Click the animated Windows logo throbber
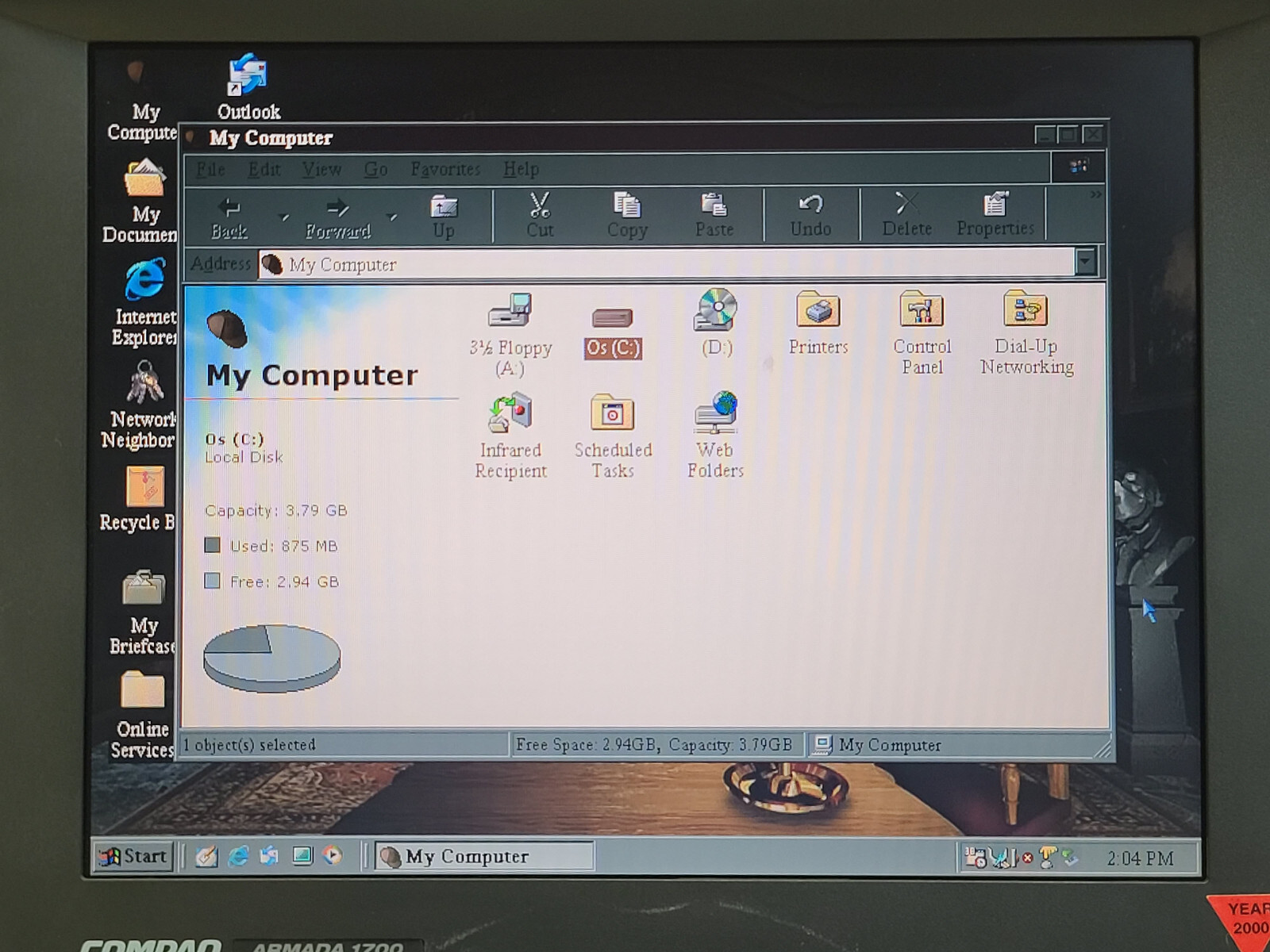The image size is (1270, 952). [1078, 167]
